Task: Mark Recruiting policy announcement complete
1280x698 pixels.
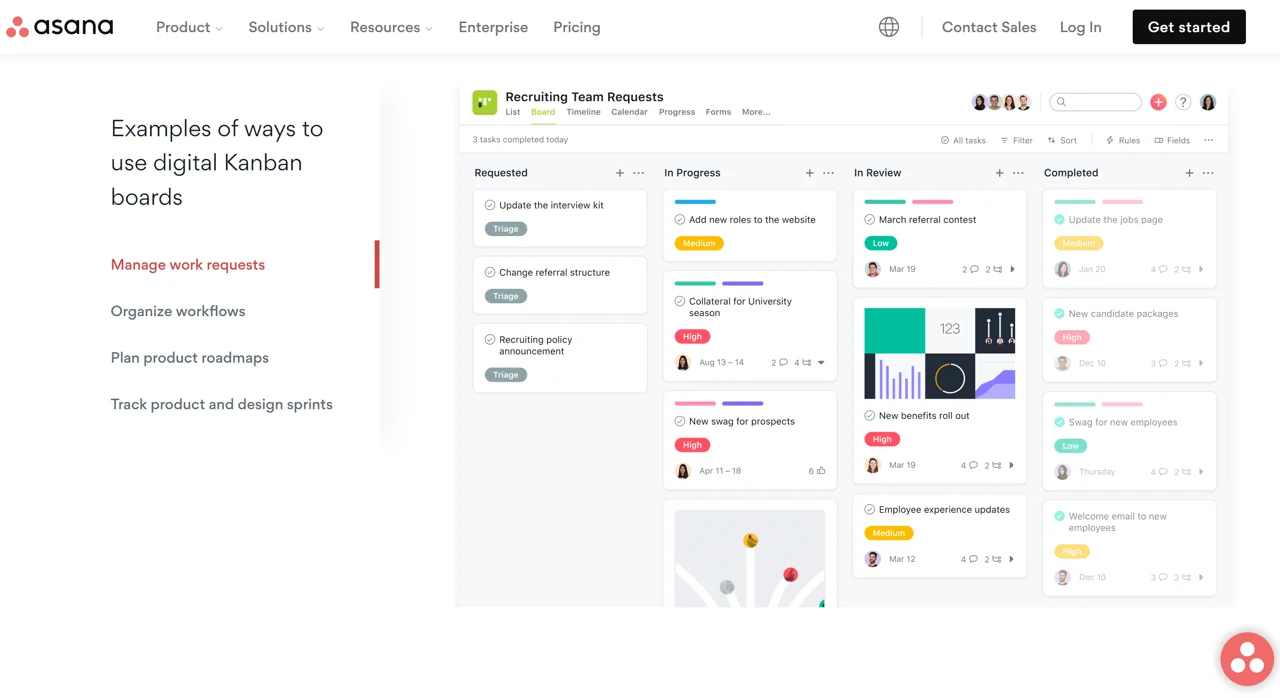Action: pos(490,340)
